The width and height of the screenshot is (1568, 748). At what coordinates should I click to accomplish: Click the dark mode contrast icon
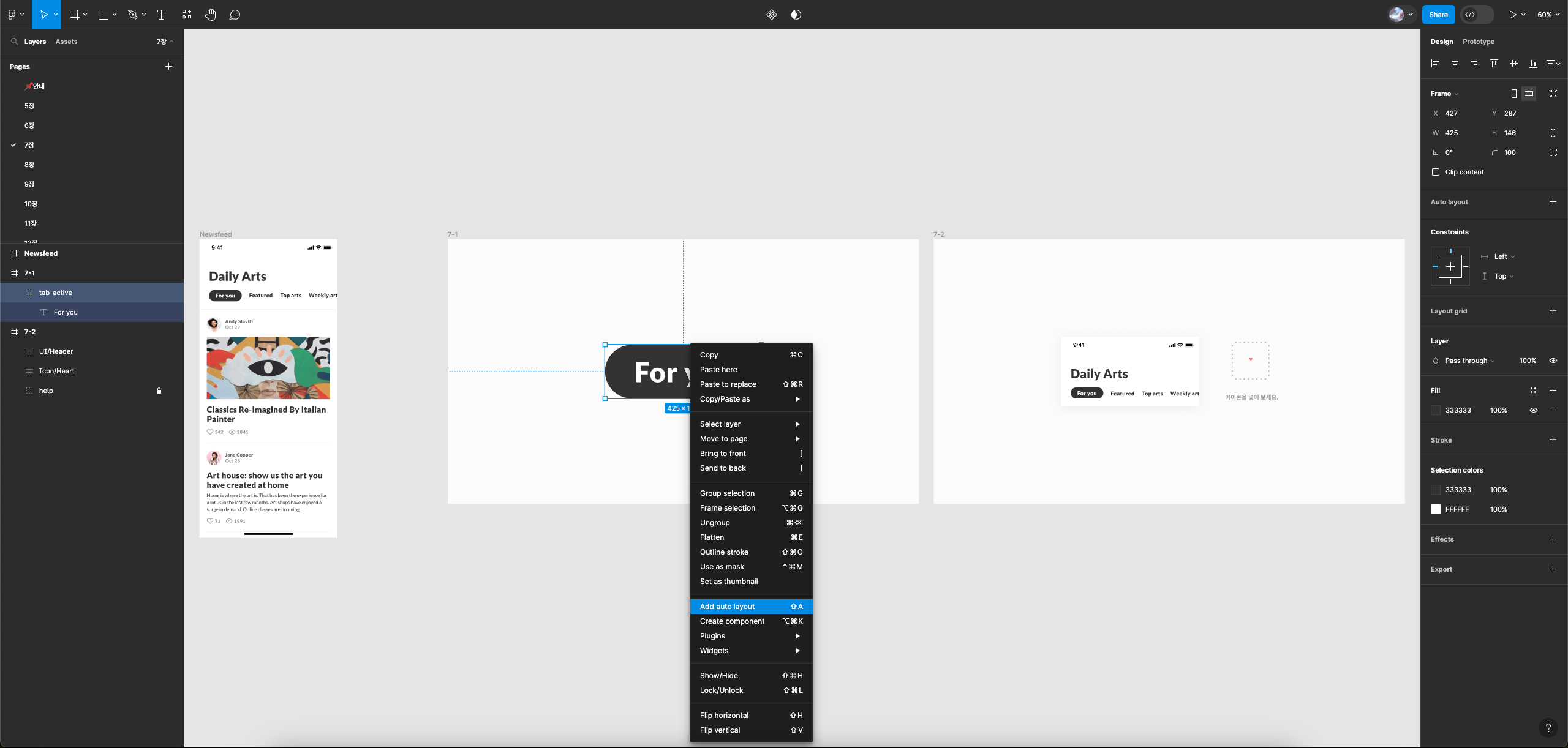pos(796,15)
